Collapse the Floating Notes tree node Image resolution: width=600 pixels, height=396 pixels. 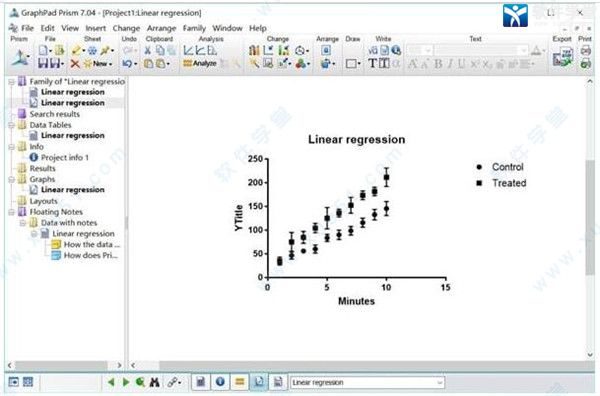(11, 212)
